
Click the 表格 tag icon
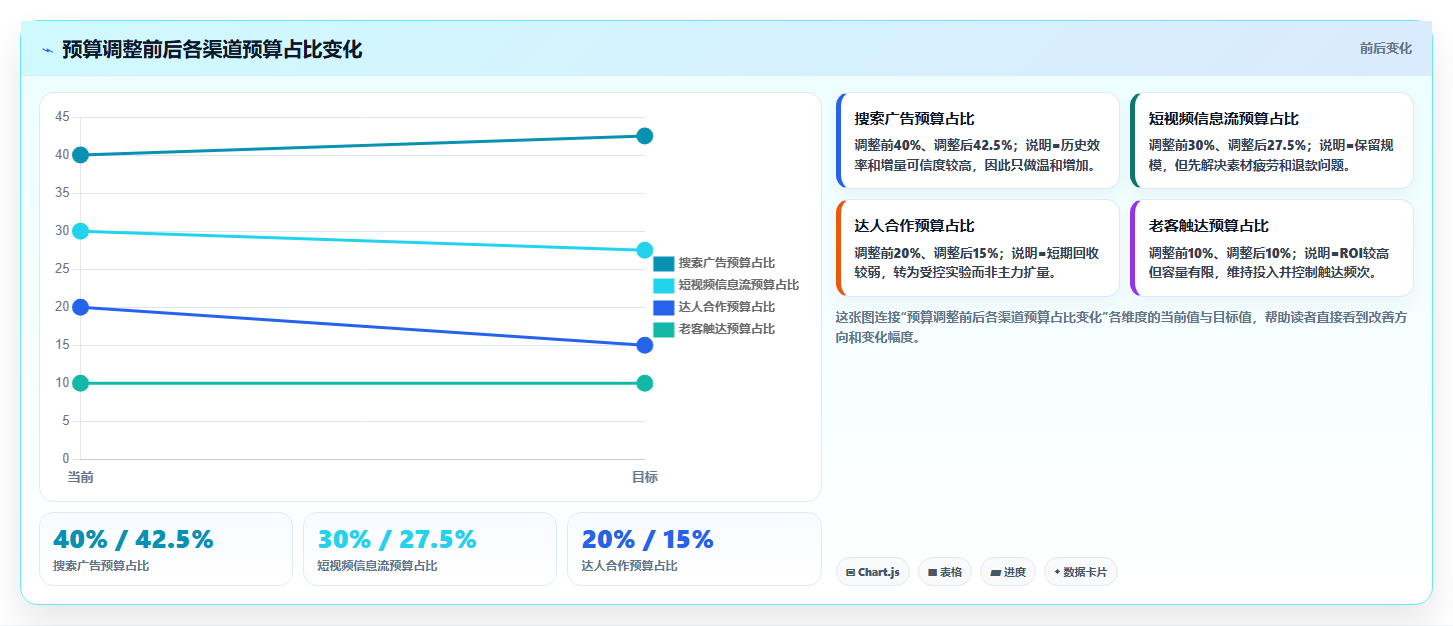pos(932,573)
